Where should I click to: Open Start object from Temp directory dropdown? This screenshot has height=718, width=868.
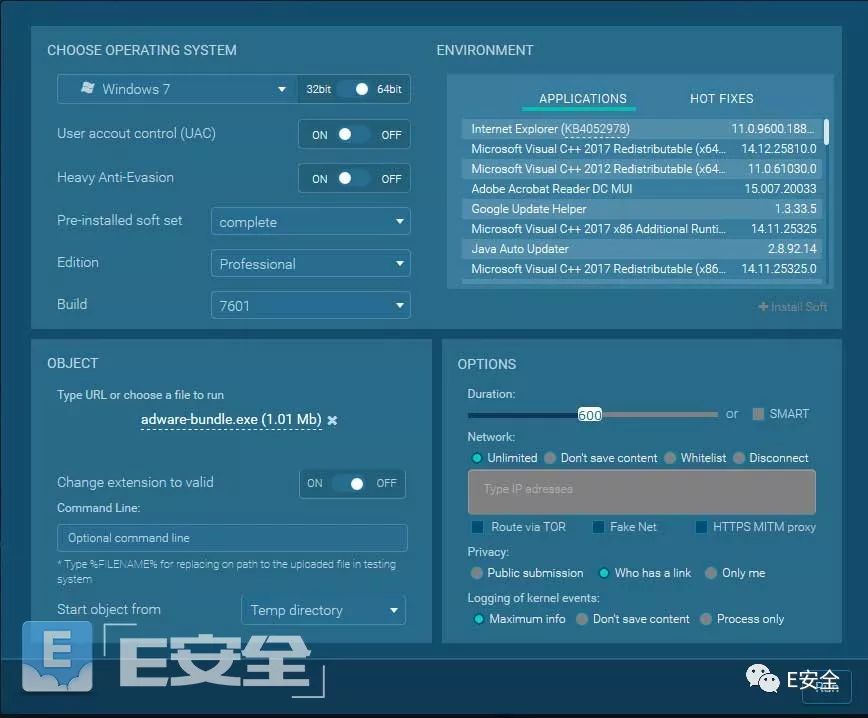pos(324,610)
